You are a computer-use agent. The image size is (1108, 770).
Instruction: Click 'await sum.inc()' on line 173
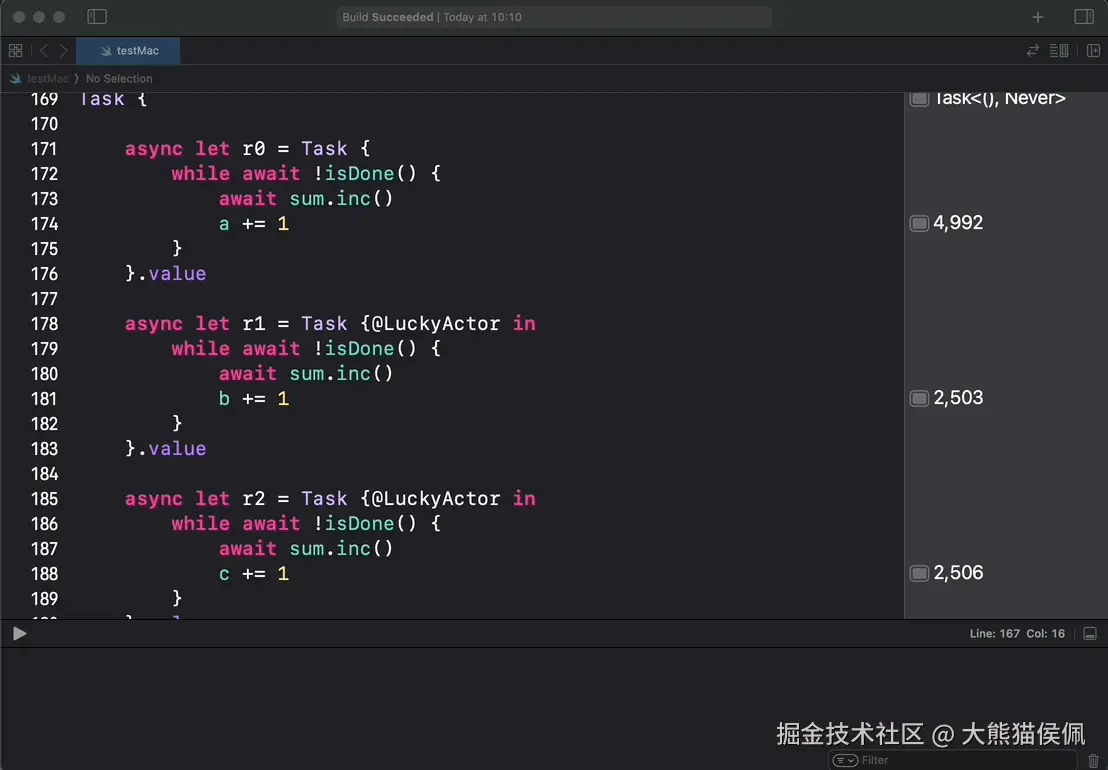306,199
